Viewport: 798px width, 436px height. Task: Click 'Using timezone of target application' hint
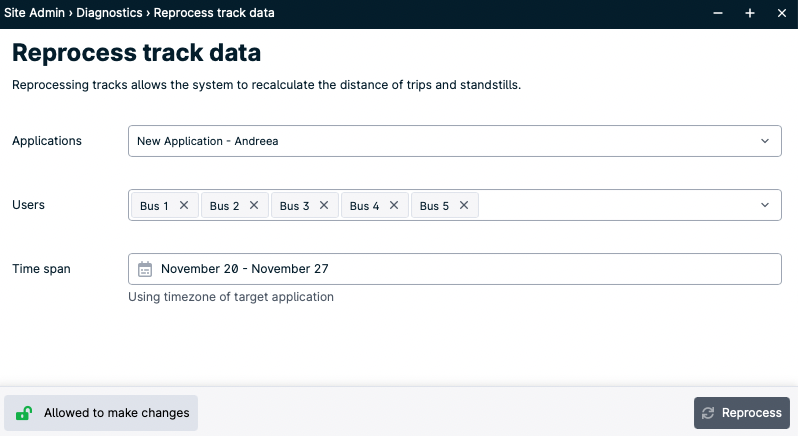[231, 297]
